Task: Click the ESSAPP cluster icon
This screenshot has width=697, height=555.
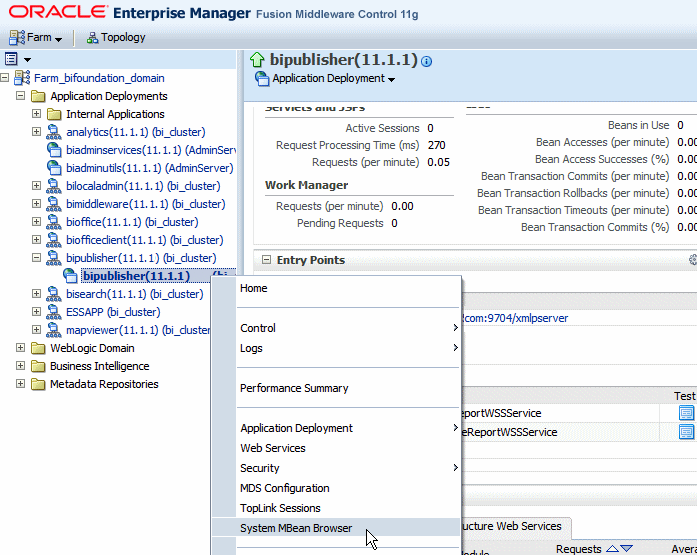Action: pyautogui.click(x=54, y=312)
